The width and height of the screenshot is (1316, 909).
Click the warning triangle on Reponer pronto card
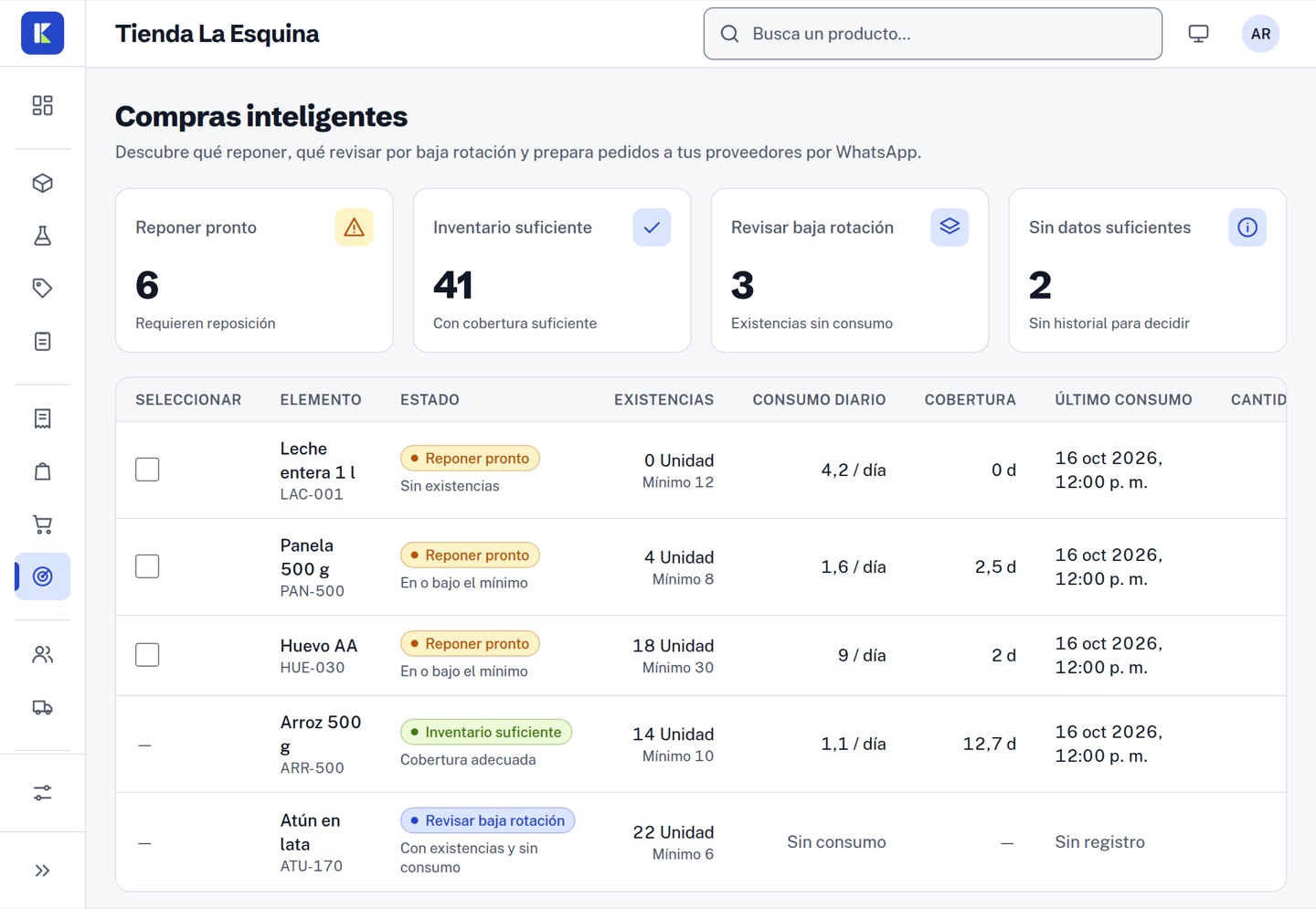pos(354,227)
